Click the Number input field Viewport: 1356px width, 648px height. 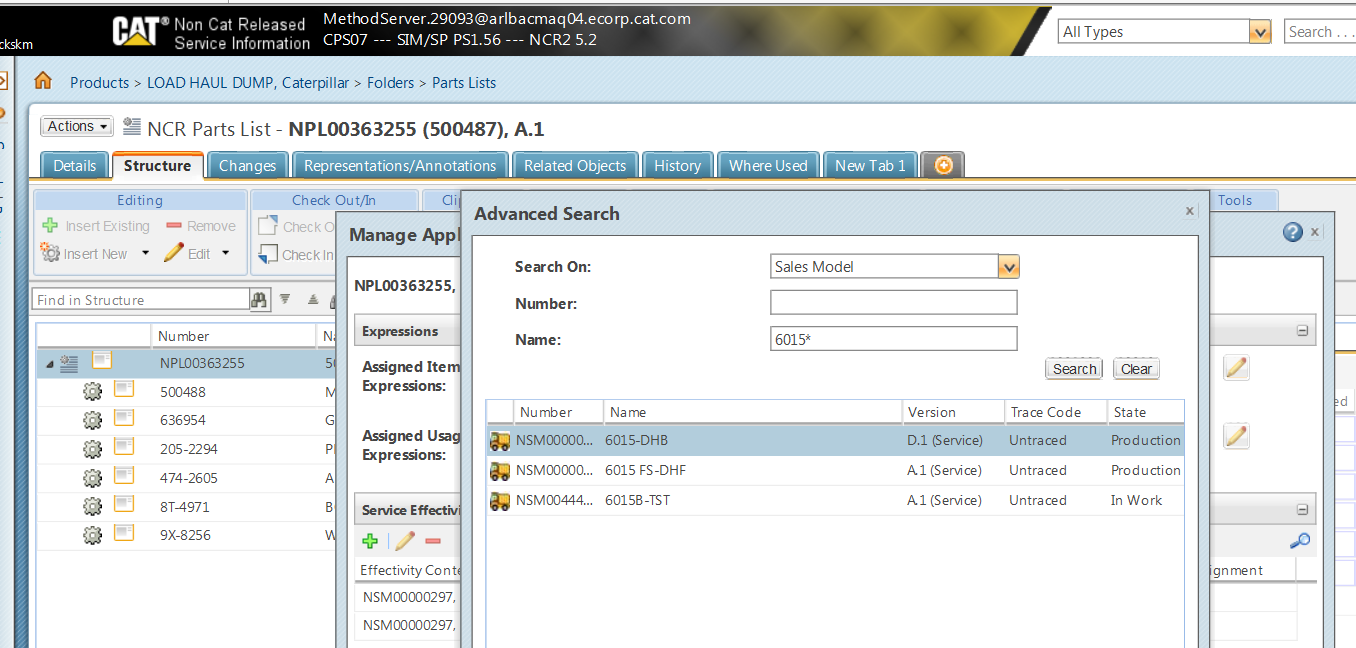[x=893, y=303]
